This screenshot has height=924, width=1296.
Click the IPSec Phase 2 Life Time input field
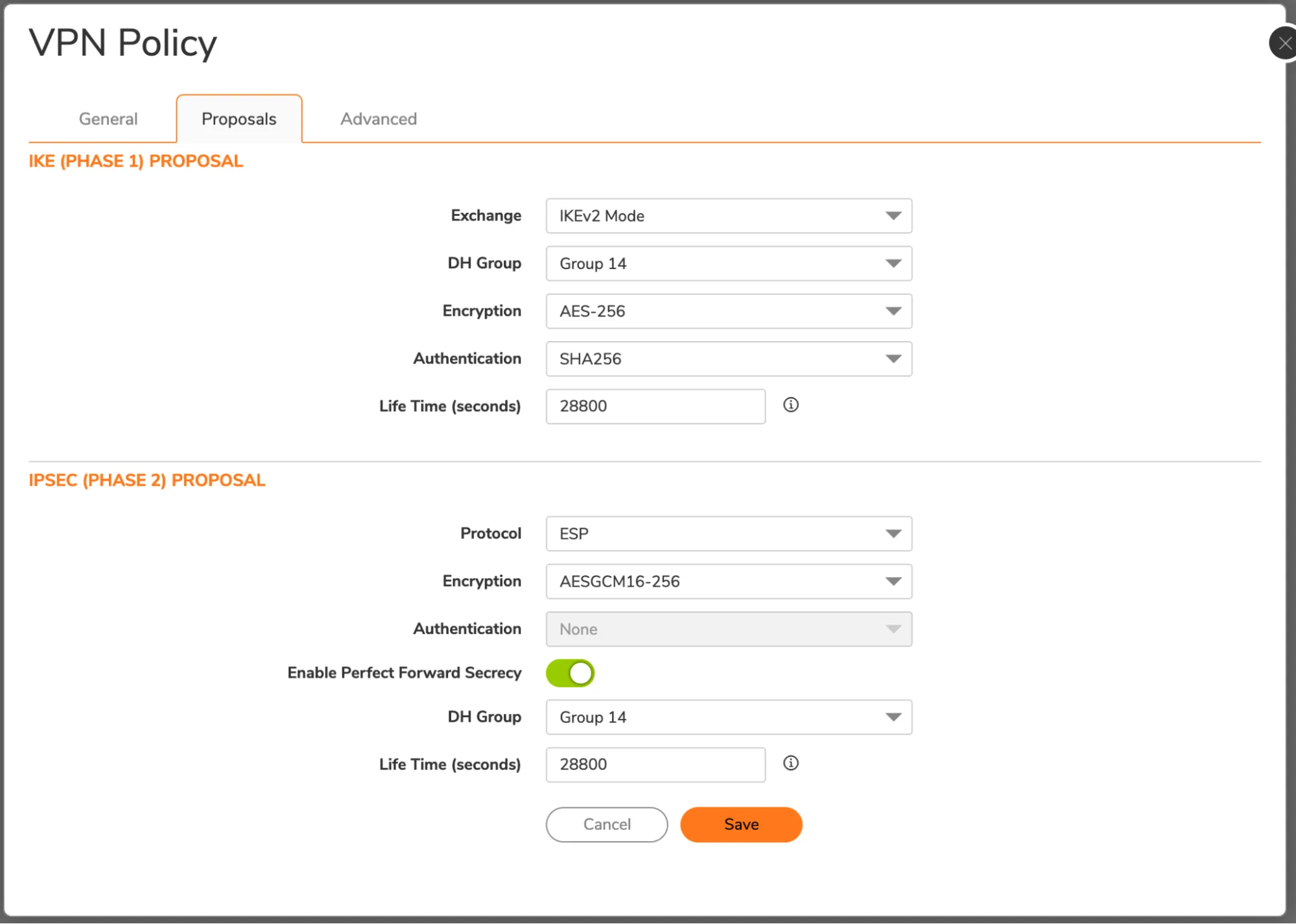pos(655,764)
